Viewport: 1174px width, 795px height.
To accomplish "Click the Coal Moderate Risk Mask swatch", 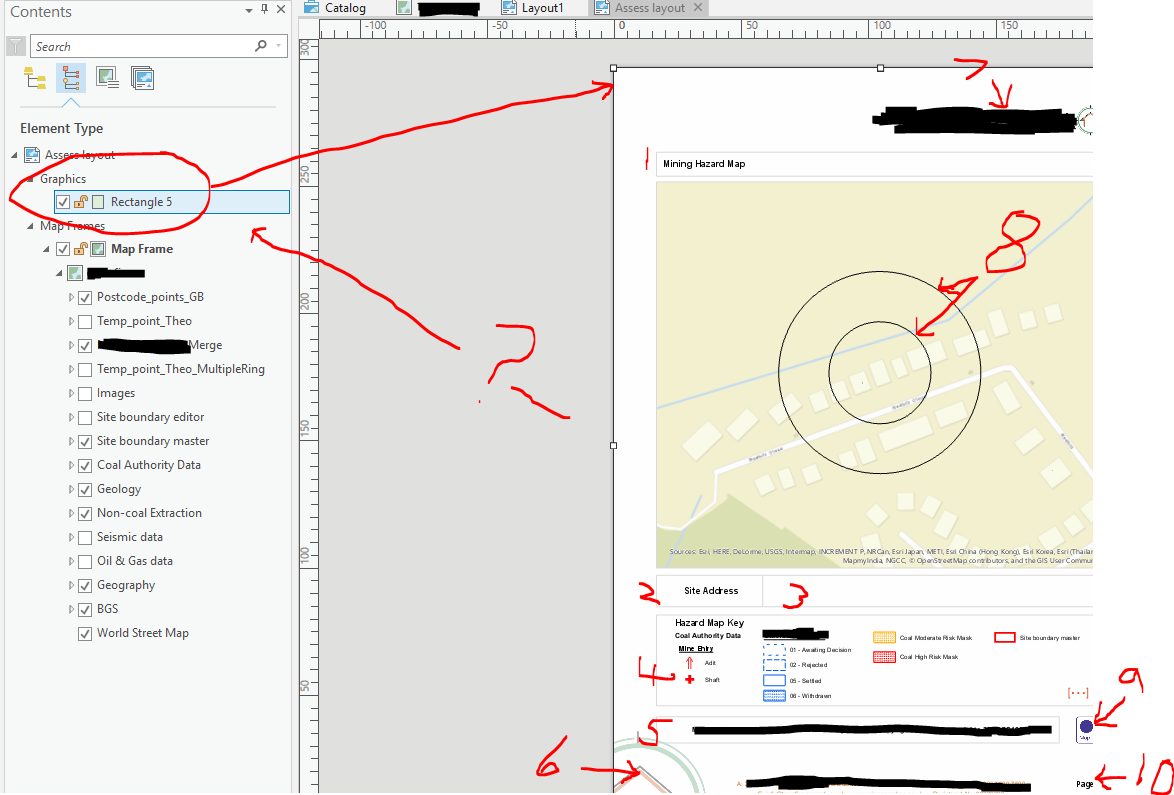I will [x=884, y=638].
